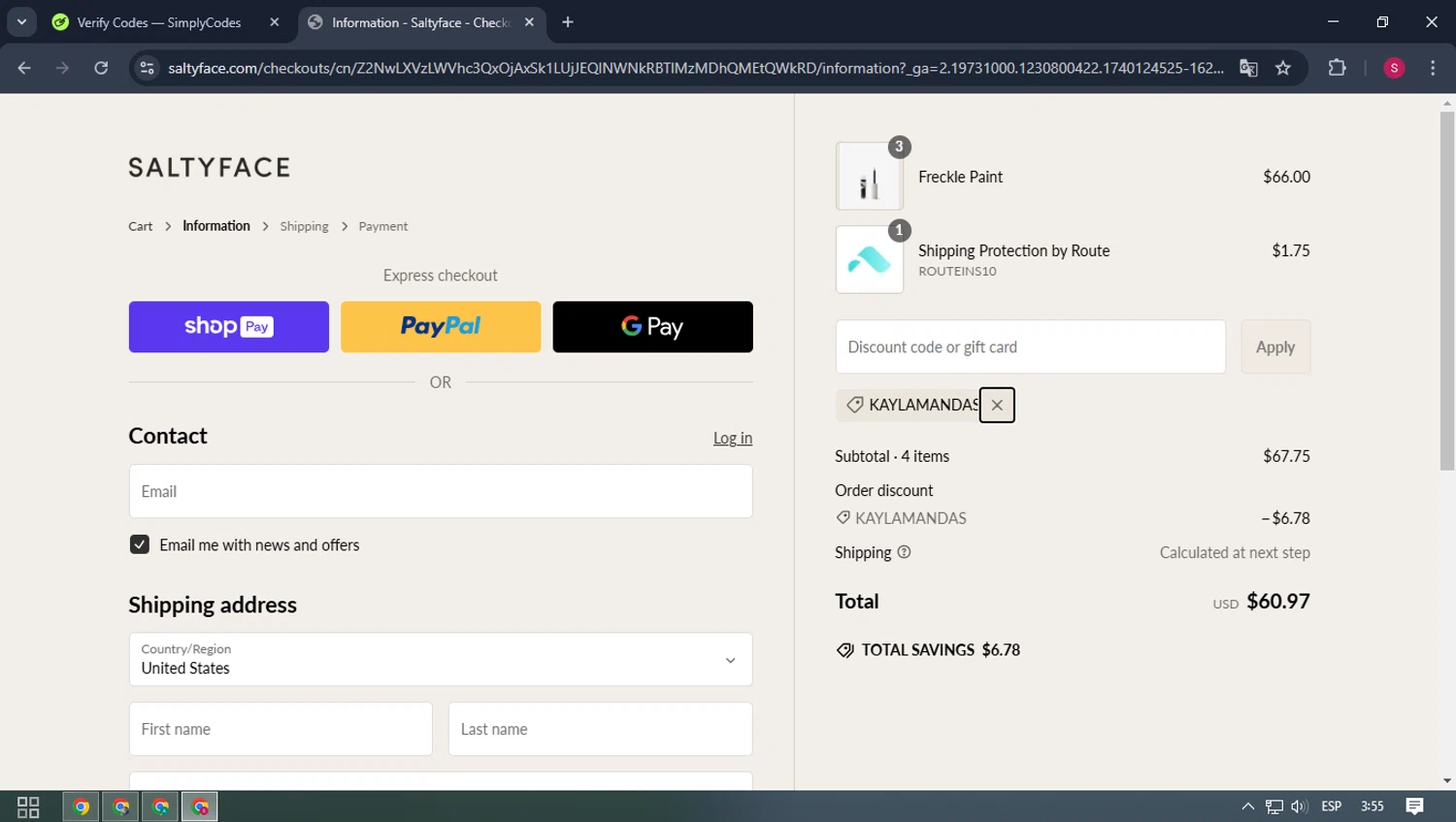
Task: Check out with PayPal button
Action: coord(441,326)
